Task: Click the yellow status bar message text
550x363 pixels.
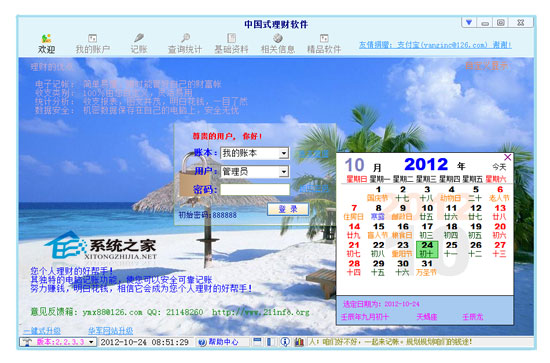Action: coord(390,342)
